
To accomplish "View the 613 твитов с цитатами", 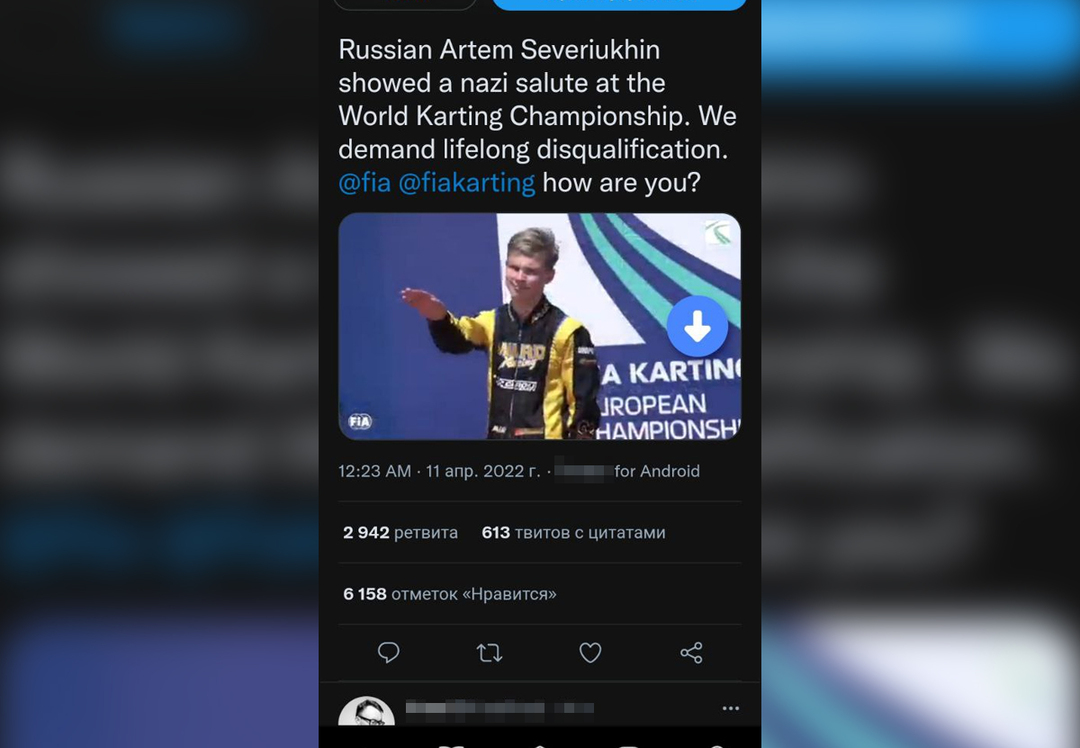I will click(573, 532).
